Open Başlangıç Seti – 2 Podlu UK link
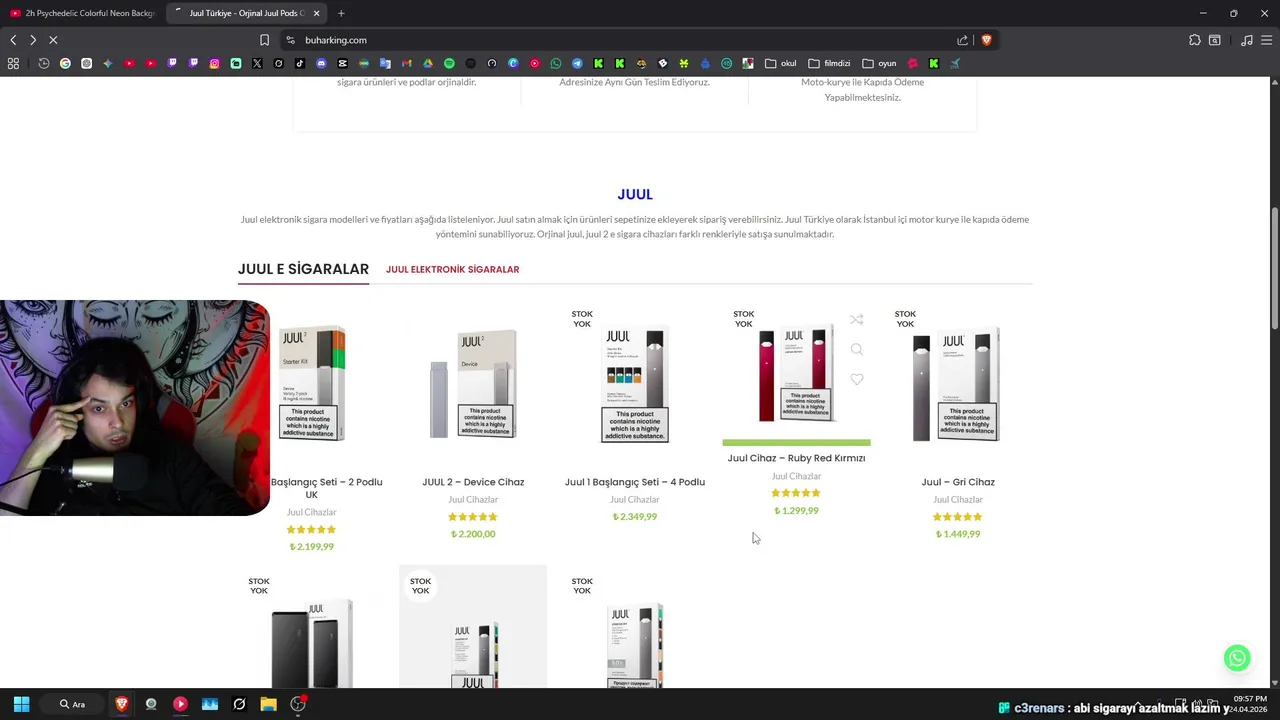The image size is (1280, 720). point(326,488)
